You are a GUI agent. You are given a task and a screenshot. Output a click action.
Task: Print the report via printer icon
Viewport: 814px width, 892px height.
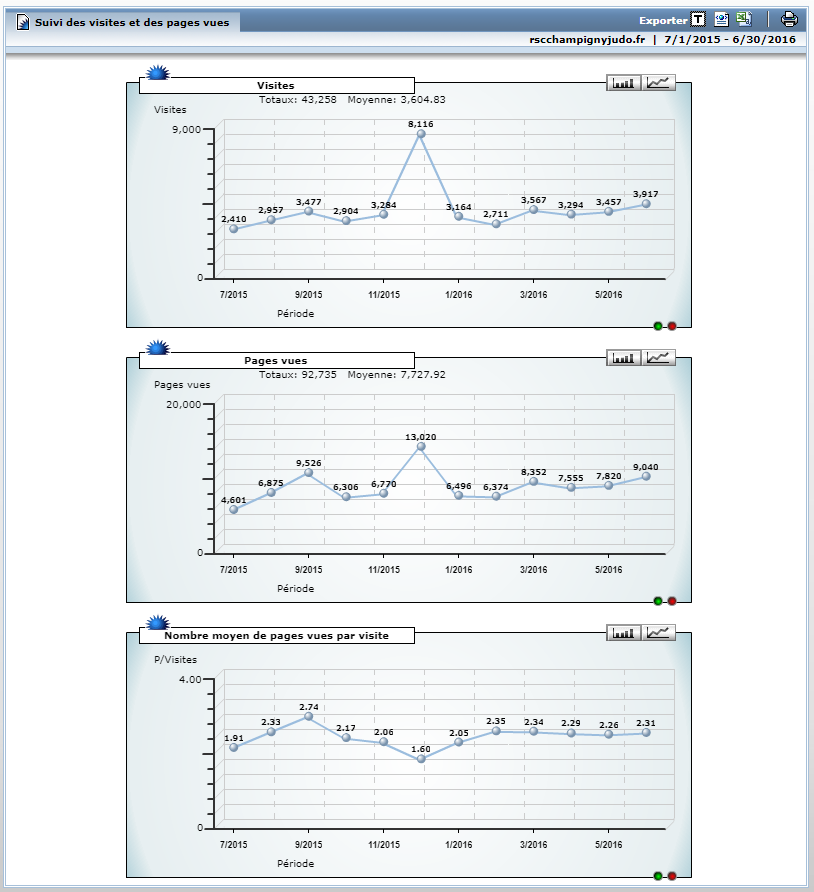click(x=789, y=19)
